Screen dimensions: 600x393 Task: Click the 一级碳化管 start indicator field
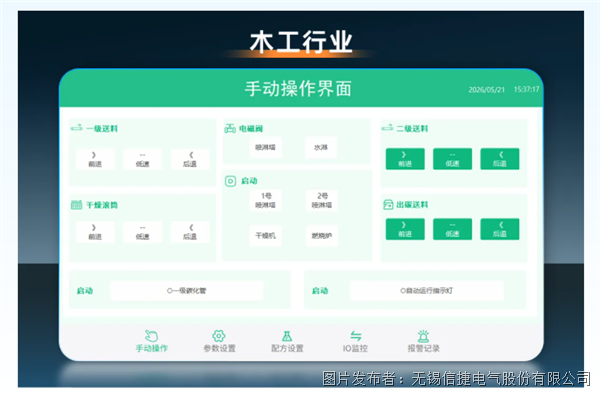click(187, 290)
